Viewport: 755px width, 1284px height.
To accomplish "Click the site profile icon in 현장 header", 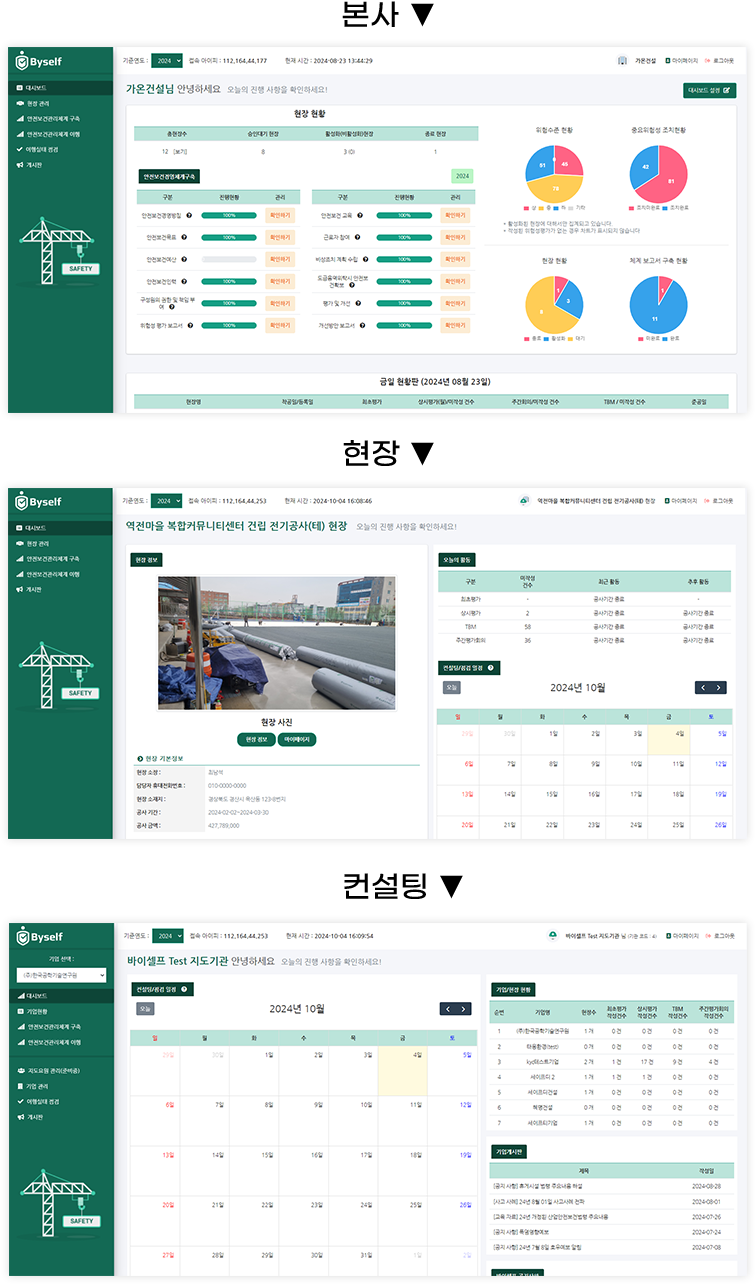I will [525, 500].
